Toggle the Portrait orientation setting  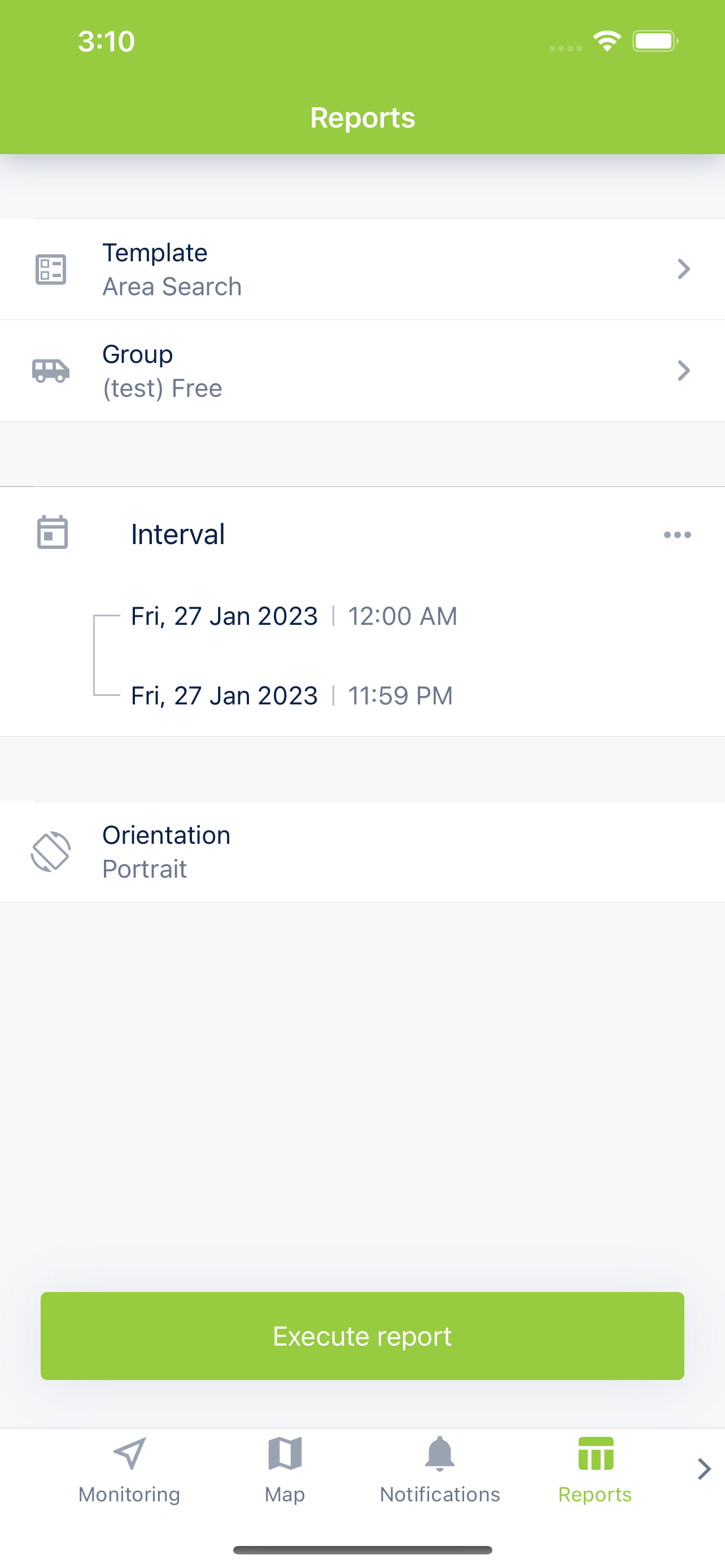click(x=145, y=869)
